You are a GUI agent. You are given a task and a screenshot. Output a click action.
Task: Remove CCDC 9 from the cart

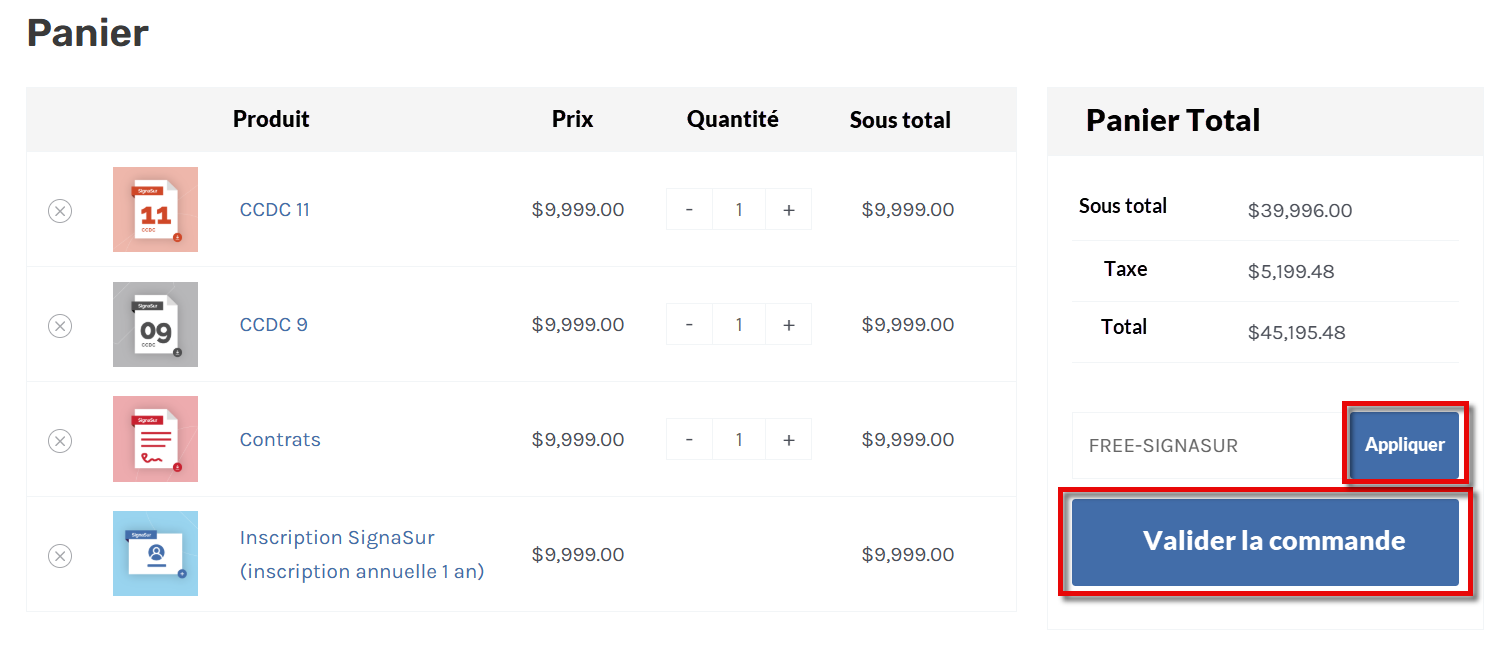point(60,326)
